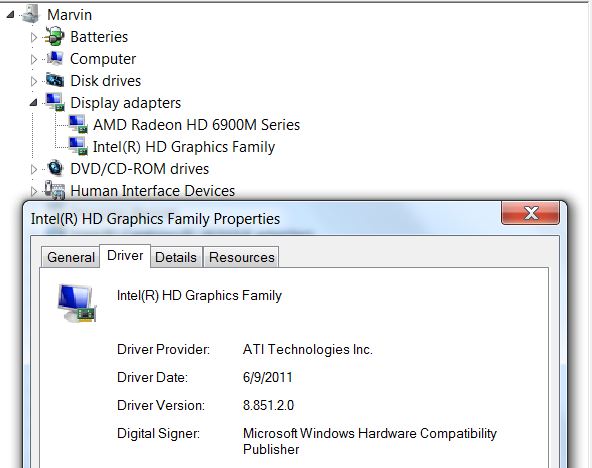
Task: Expand the Batteries tree node
Action: click(34, 37)
